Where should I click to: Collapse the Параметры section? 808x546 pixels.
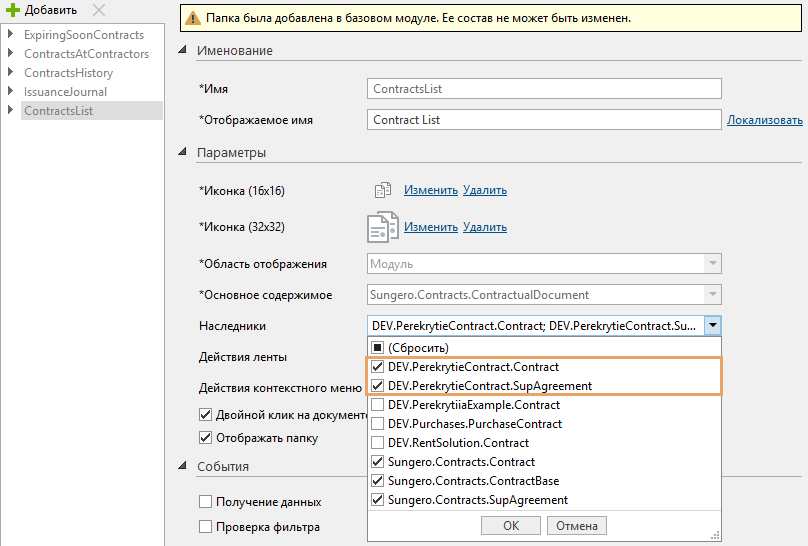click(182, 153)
